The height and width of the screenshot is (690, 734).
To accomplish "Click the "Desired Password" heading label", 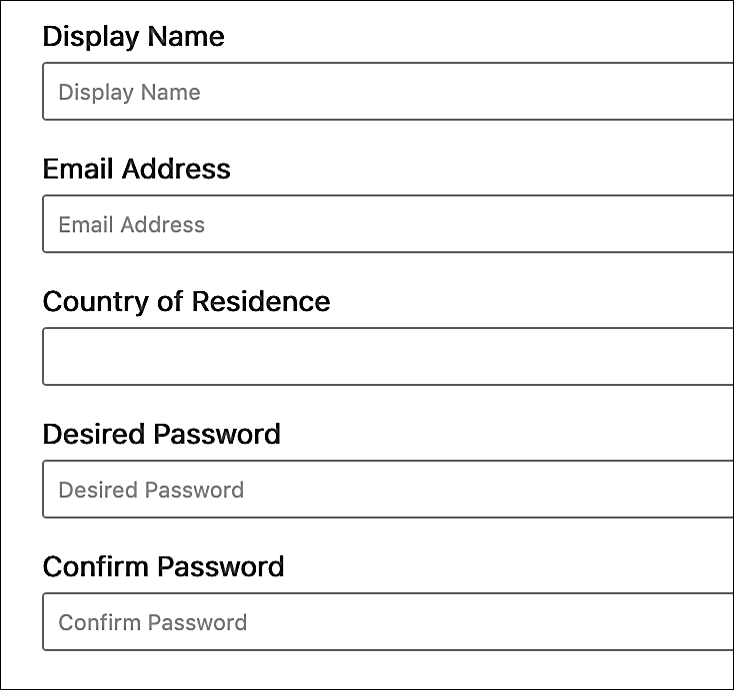I will (161, 434).
